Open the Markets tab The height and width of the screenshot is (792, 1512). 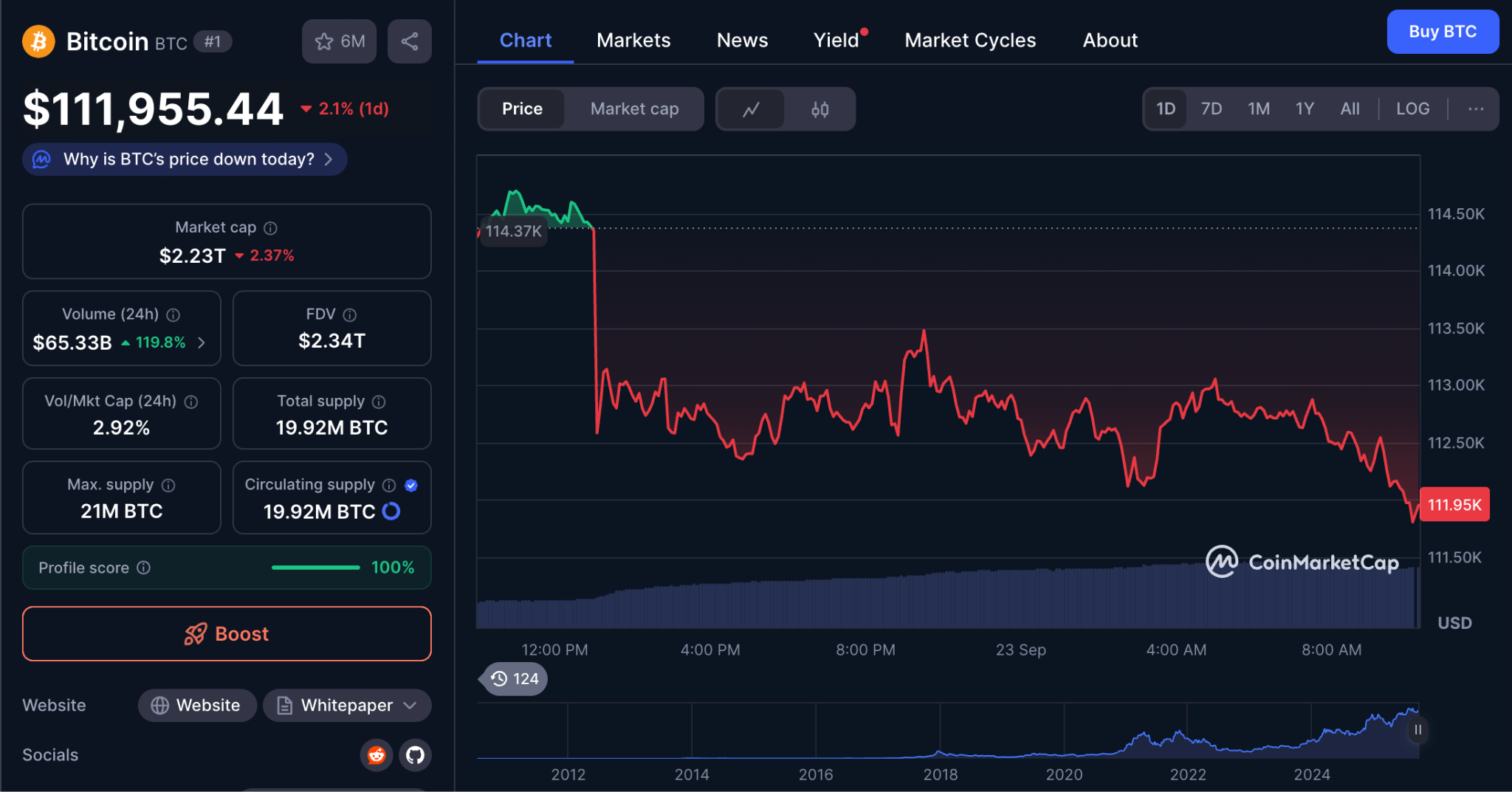[633, 41]
